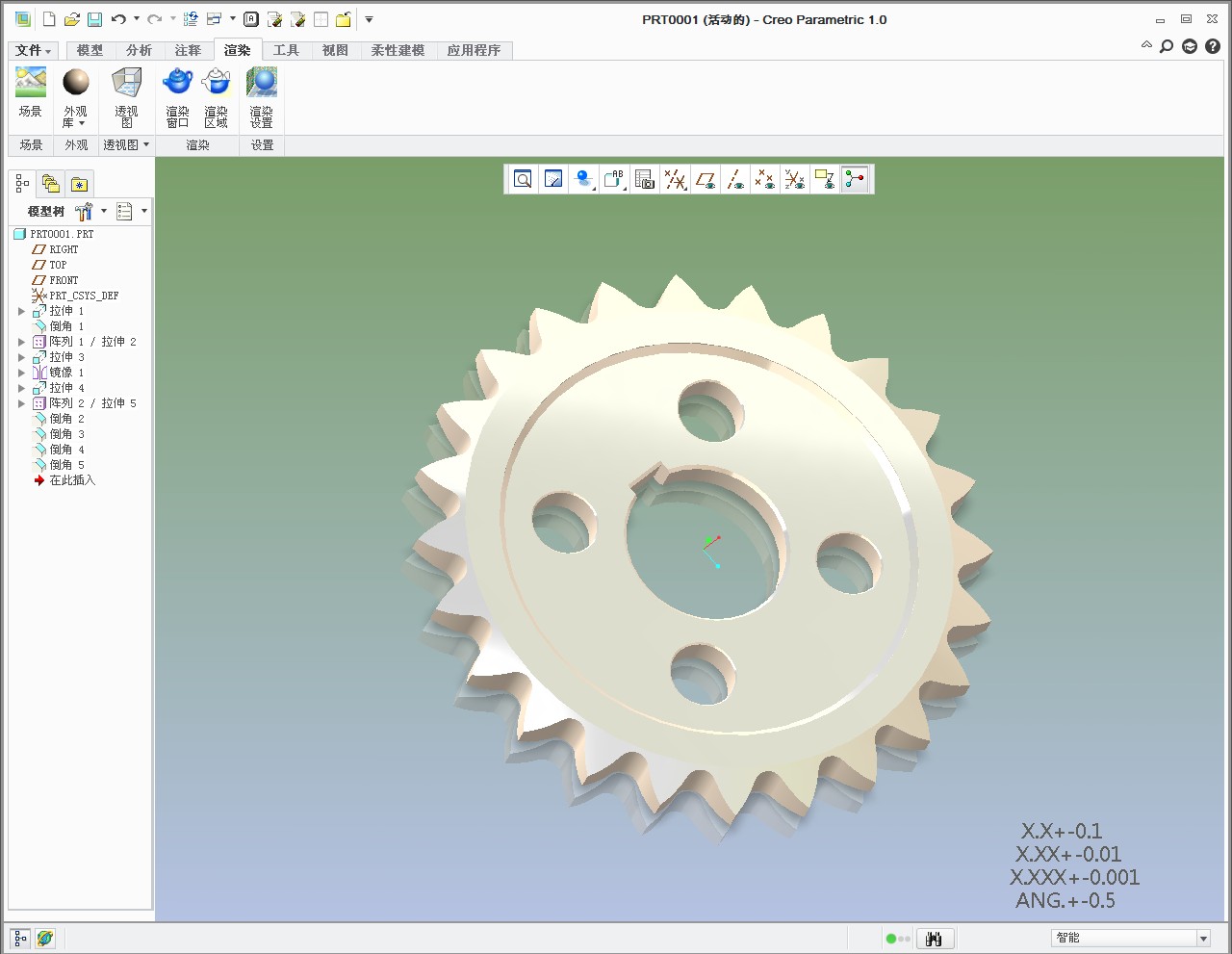Expand the 拉伸 4 feature
This screenshot has width=1232, height=954.
21,388
